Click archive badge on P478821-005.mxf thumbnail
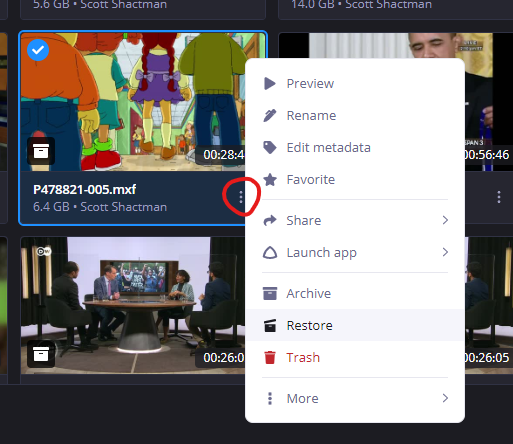The width and height of the screenshot is (513, 444). click(x=41, y=151)
